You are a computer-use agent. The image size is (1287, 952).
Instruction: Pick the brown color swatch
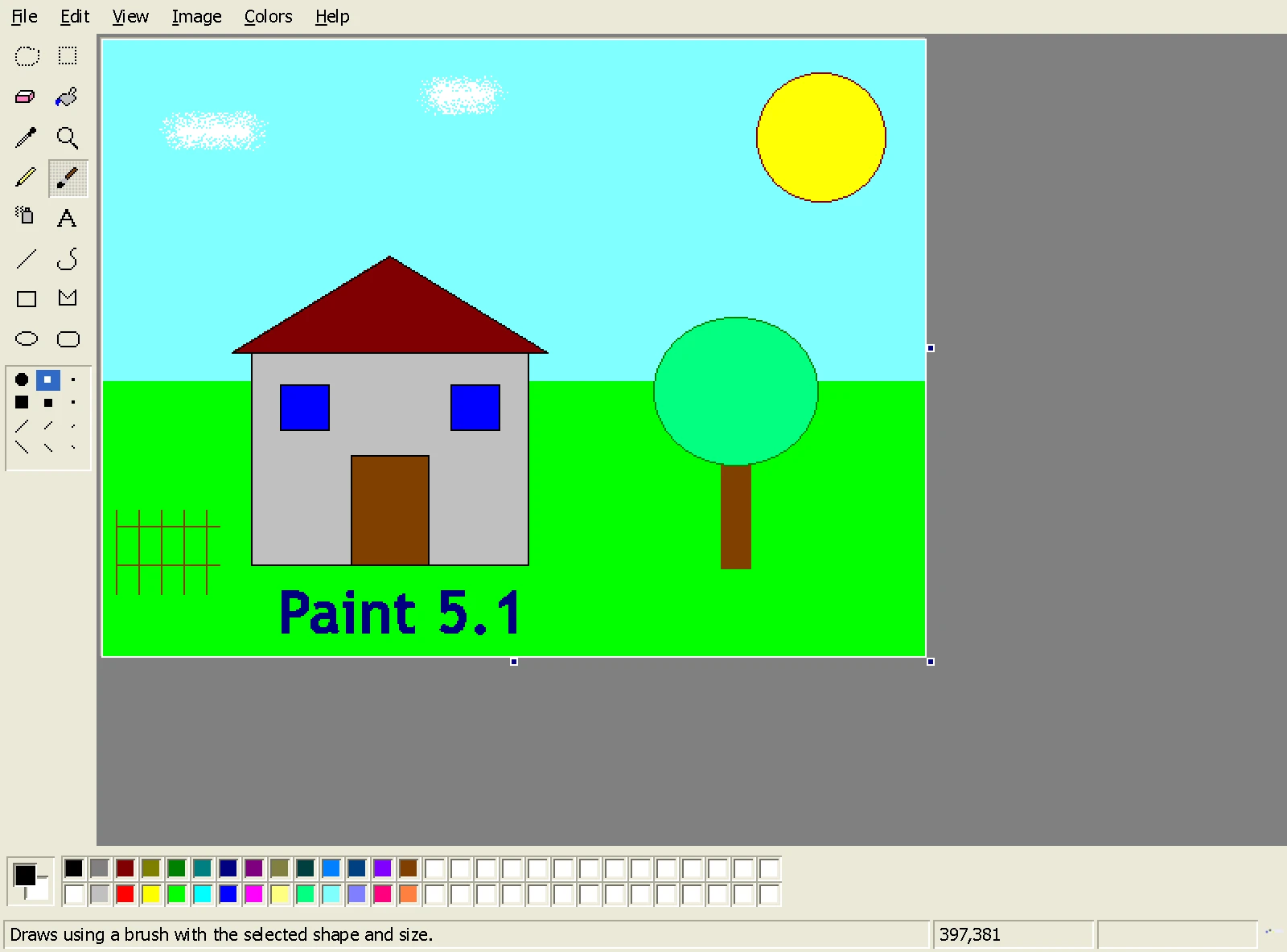409,868
